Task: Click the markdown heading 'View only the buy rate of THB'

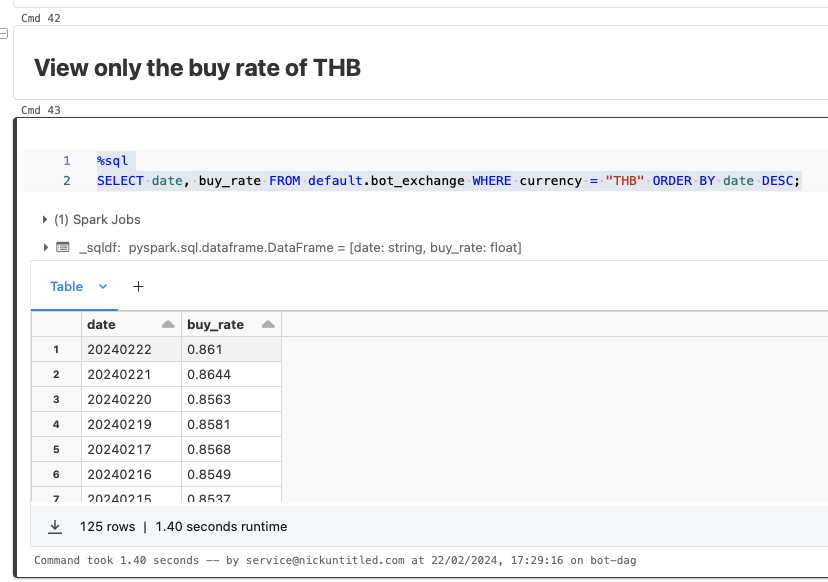Action: click(197, 68)
